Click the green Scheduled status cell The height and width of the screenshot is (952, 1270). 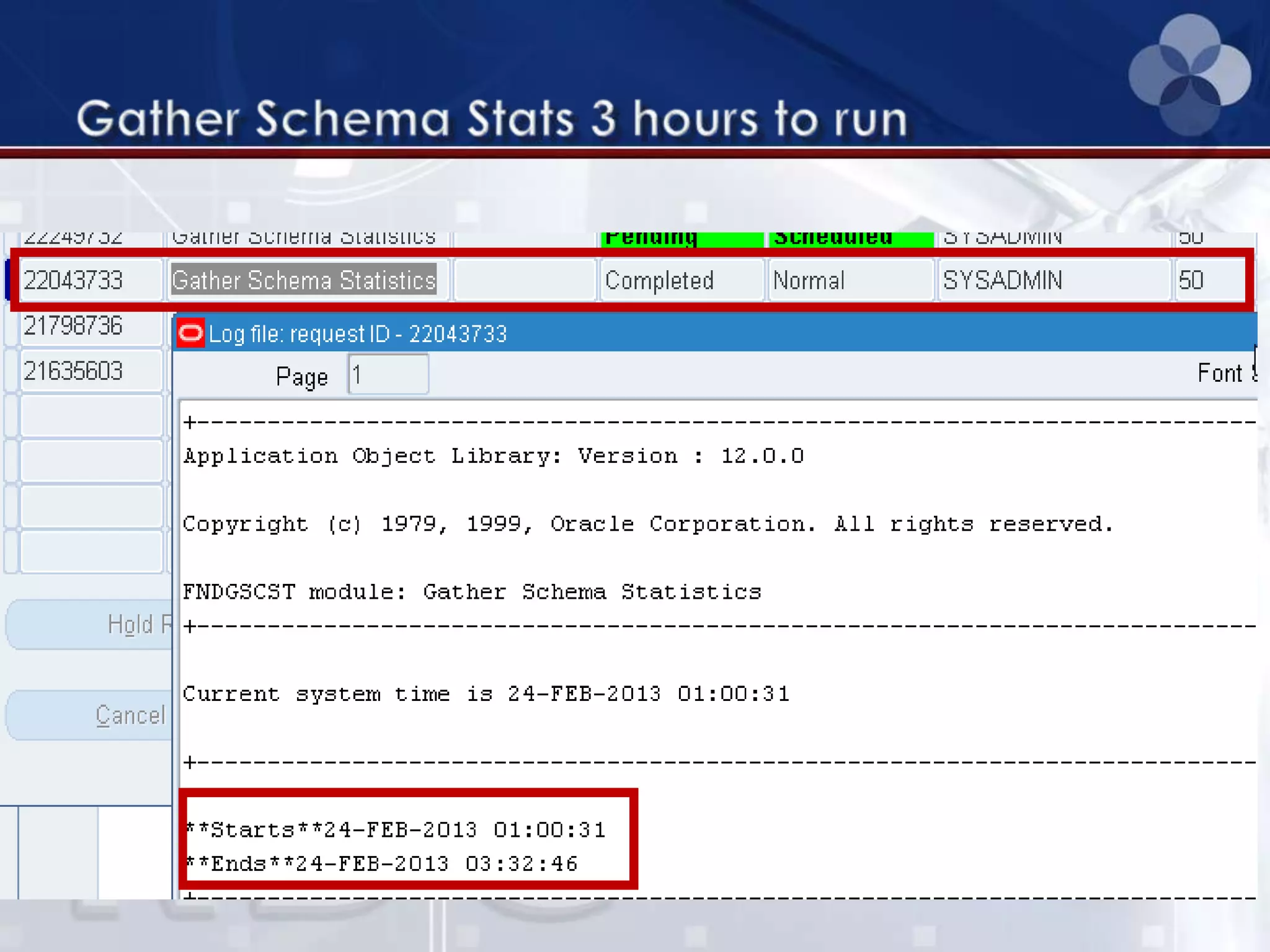pos(850,239)
